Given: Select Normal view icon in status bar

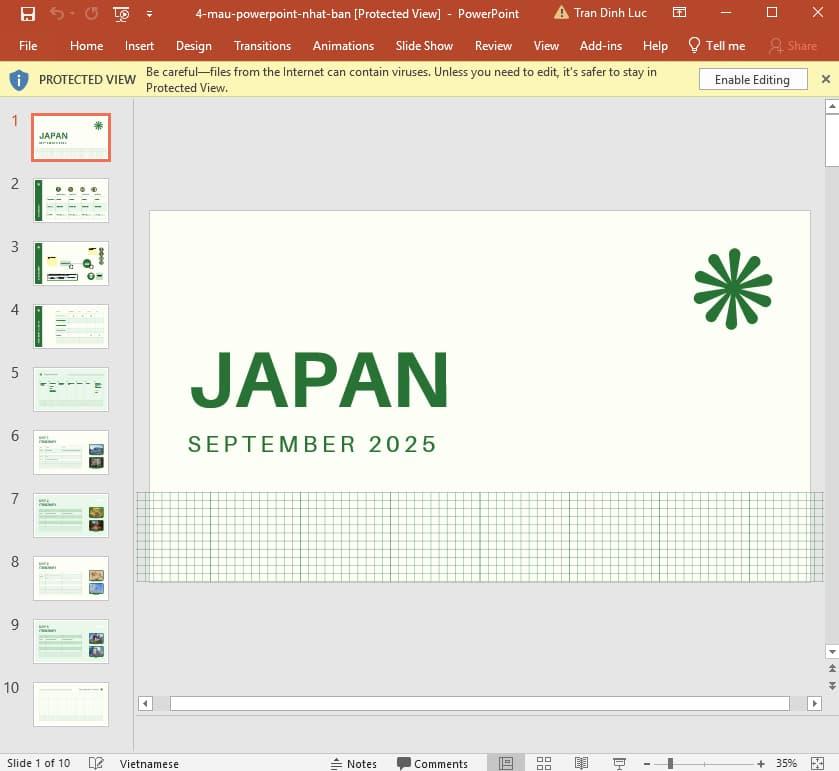Looking at the screenshot, I should click(x=506, y=763).
